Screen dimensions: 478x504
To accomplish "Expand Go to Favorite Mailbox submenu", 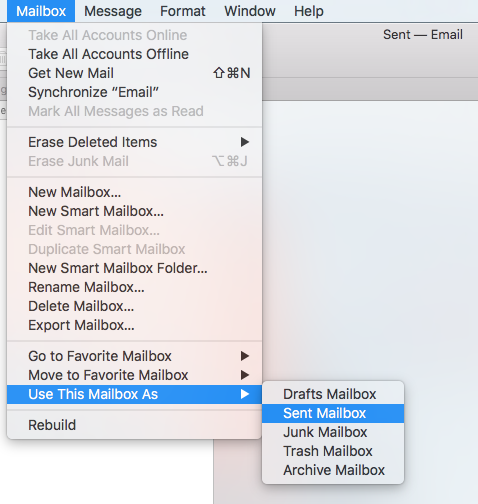I will [x=134, y=356].
